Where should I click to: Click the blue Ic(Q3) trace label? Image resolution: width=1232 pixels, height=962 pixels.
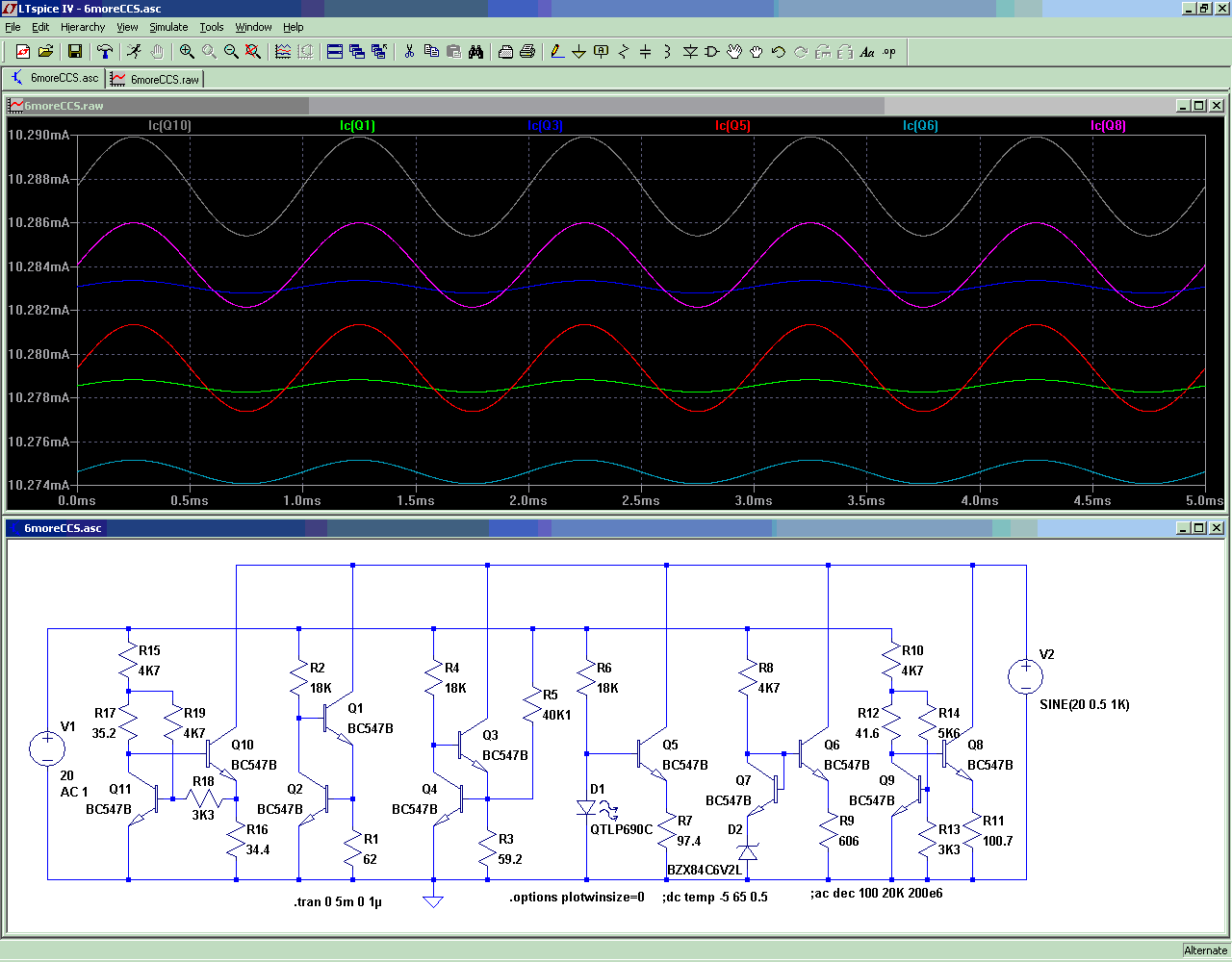coord(545,125)
